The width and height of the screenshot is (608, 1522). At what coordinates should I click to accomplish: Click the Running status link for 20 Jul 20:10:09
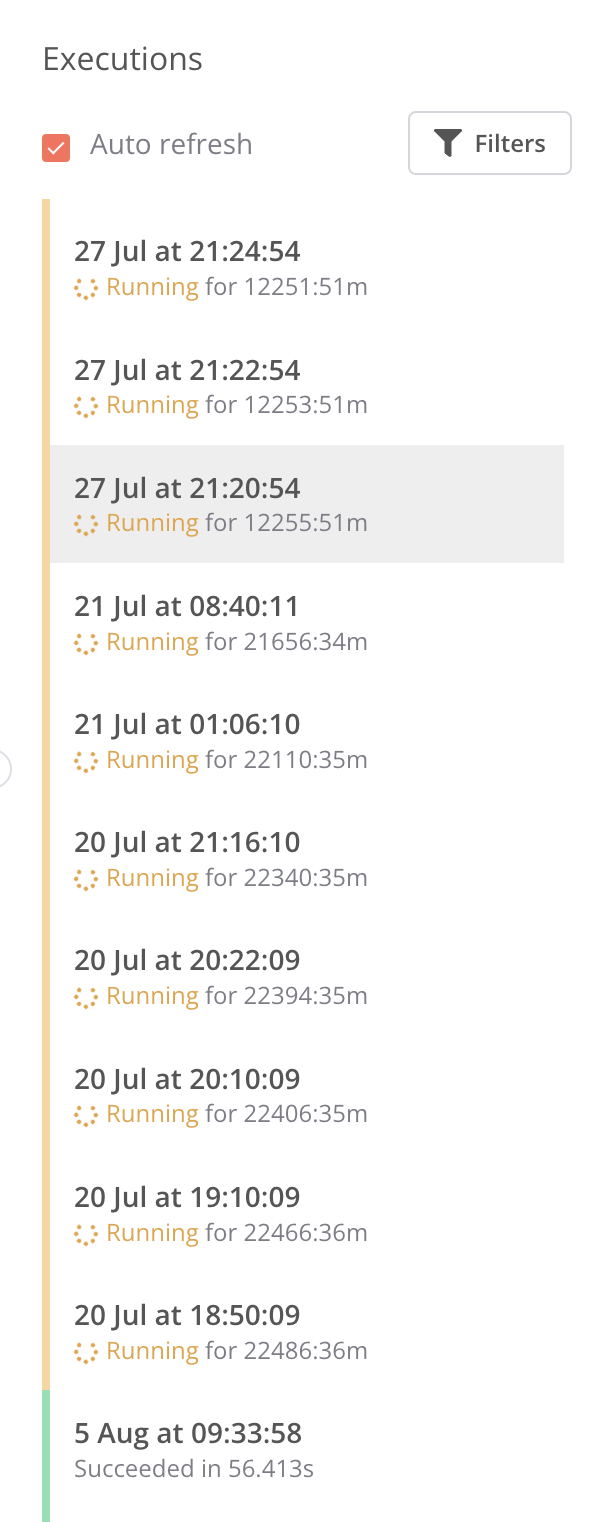[152, 1114]
